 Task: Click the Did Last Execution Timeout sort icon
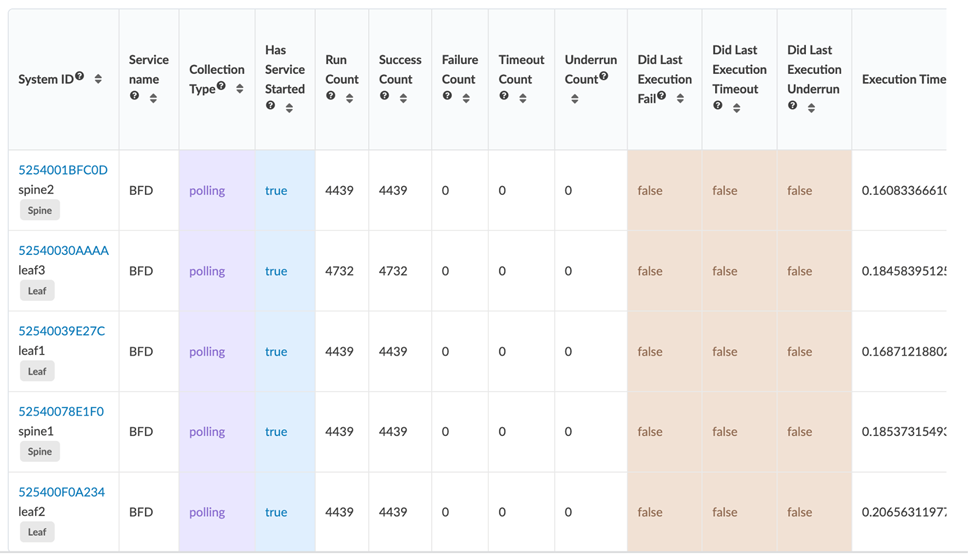pyautogui.click(x=736, y=107)
